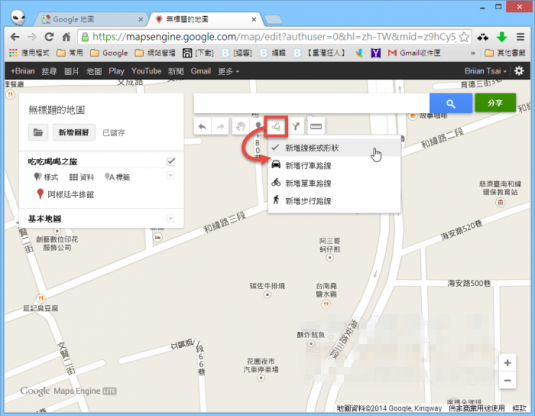Select the add marker pin tool
Screen dimensions: 535x416
(x=258, y=126)
